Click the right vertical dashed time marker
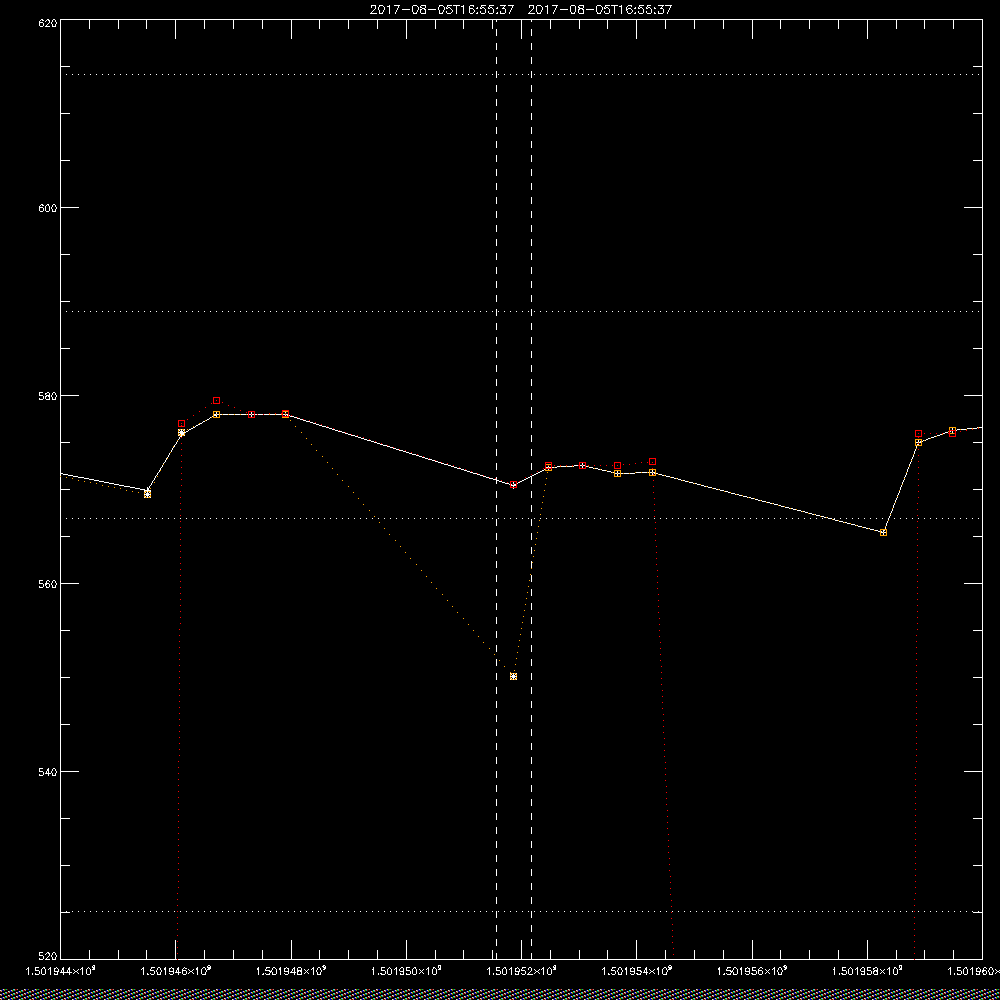The height and width of the screenshot is (1000, 1000). (531, 488)
